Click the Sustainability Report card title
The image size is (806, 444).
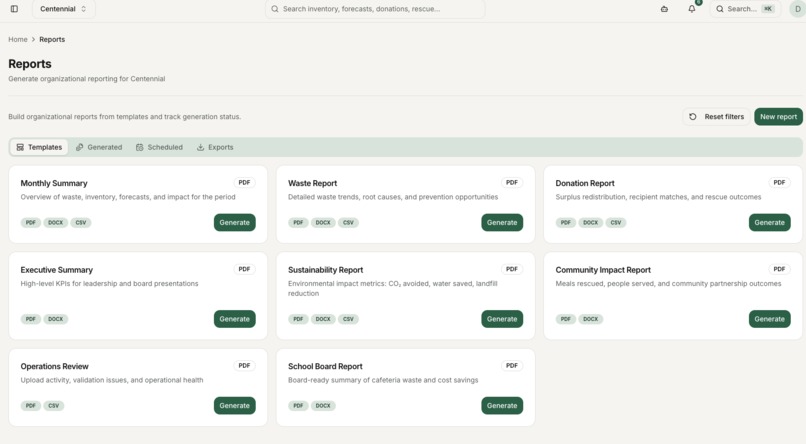tap(325, 270)
